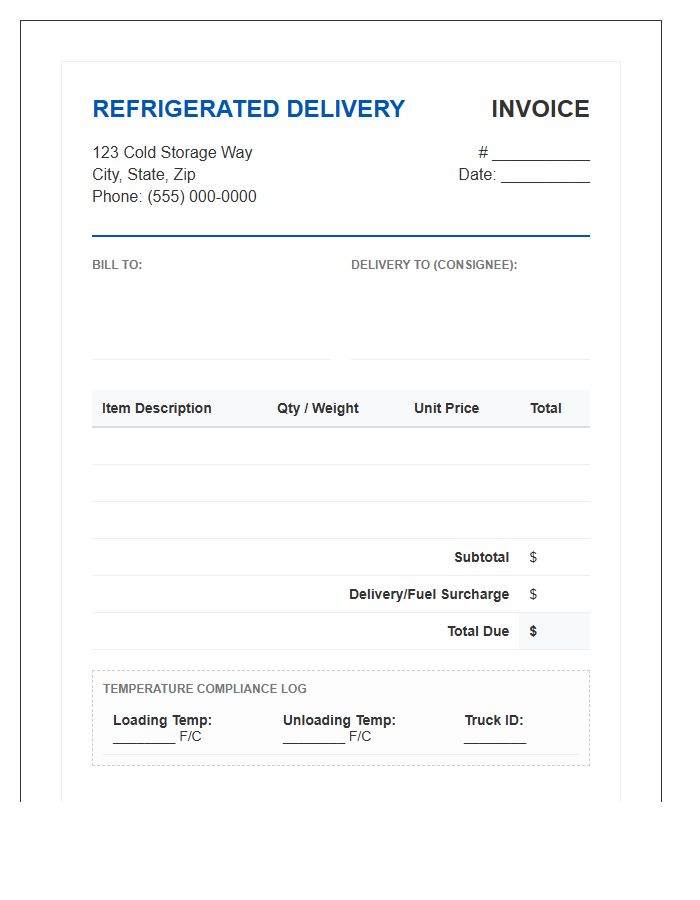Viewport: 700px width, 900px height.
Task: Click the Loading Temp: label
Action: coord(162,720)
